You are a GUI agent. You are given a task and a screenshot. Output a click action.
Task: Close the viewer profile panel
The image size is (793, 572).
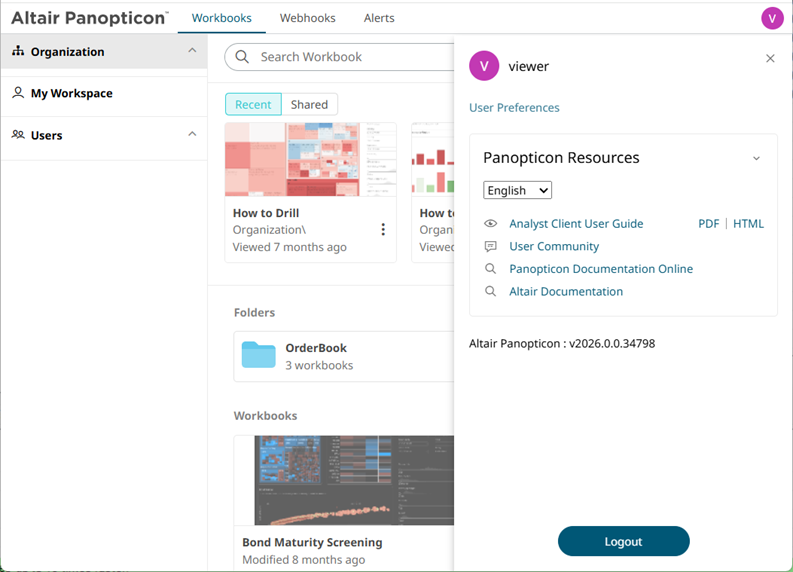[770, 59]
